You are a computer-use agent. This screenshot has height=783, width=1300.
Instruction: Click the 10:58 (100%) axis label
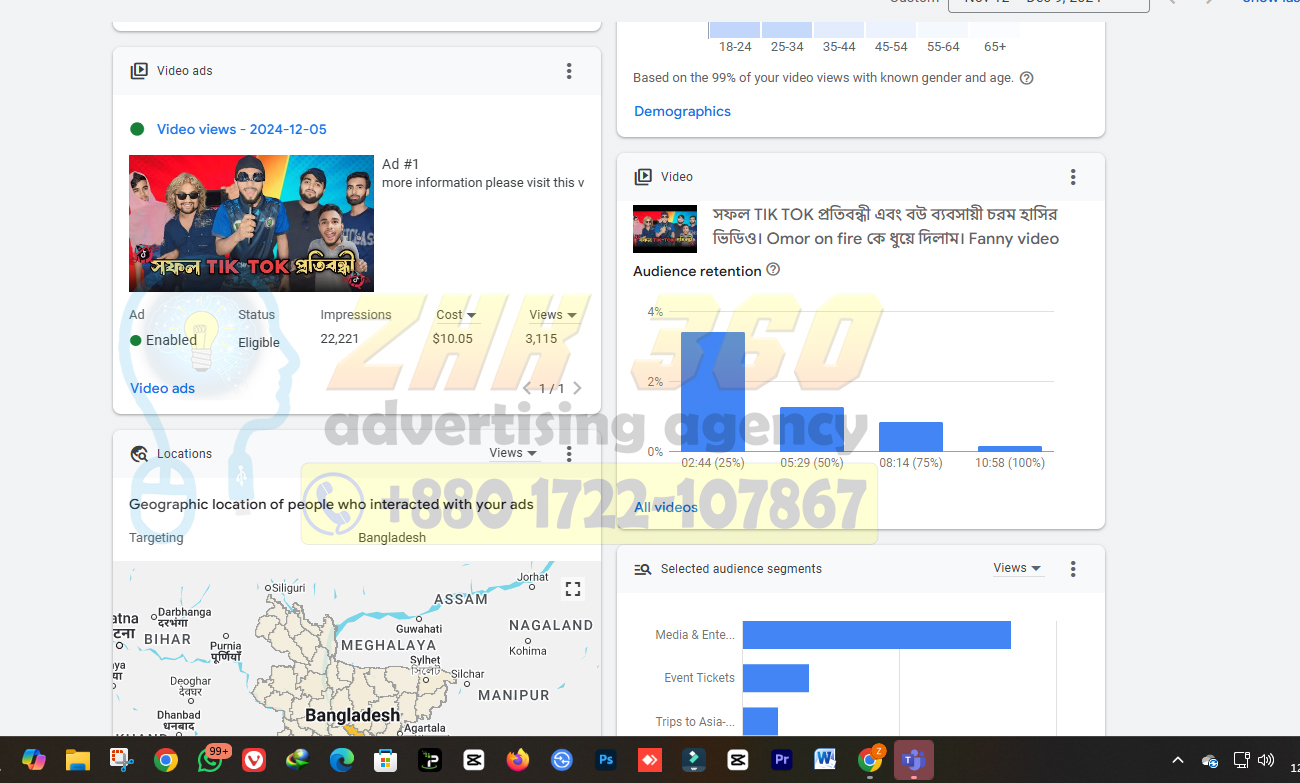[x=1010, y=463]
